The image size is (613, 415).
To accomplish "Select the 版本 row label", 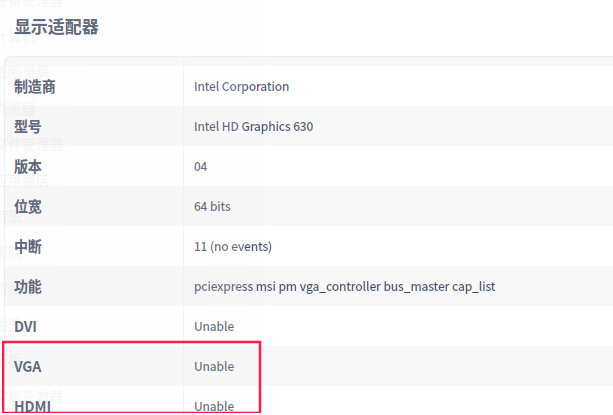I will point(28,167).
